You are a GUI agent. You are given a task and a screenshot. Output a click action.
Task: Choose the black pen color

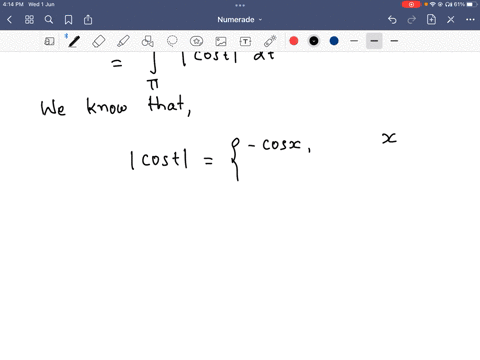314,41
